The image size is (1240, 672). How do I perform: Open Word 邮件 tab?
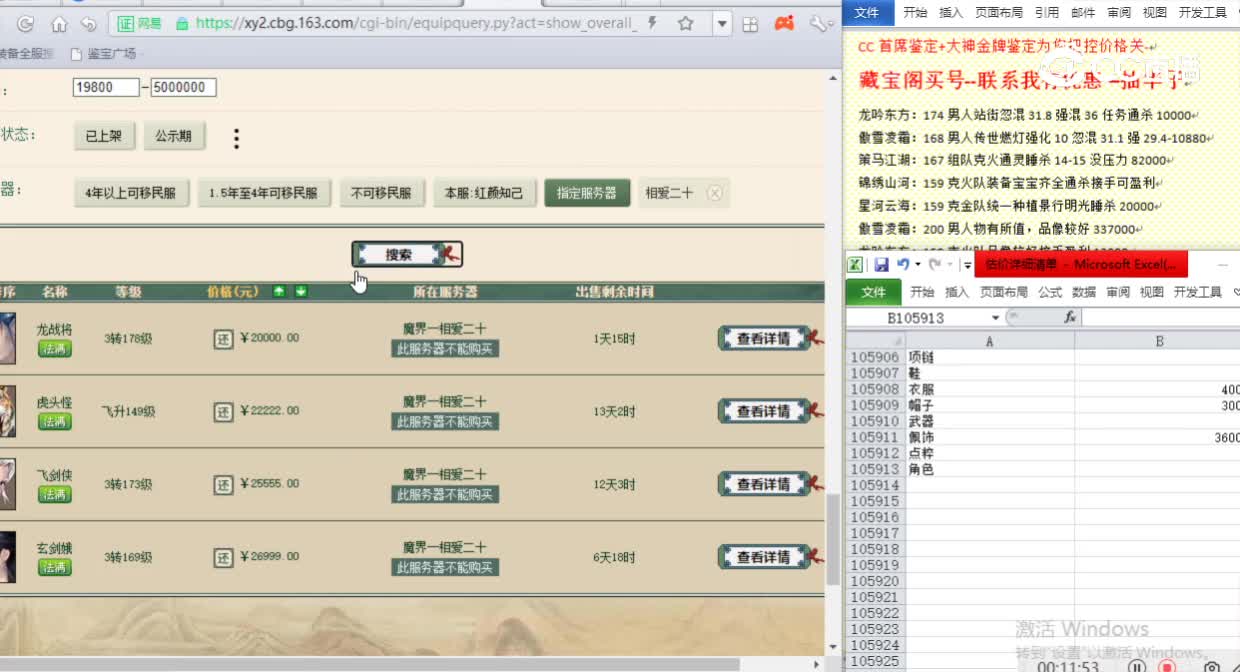point(1083,12)
